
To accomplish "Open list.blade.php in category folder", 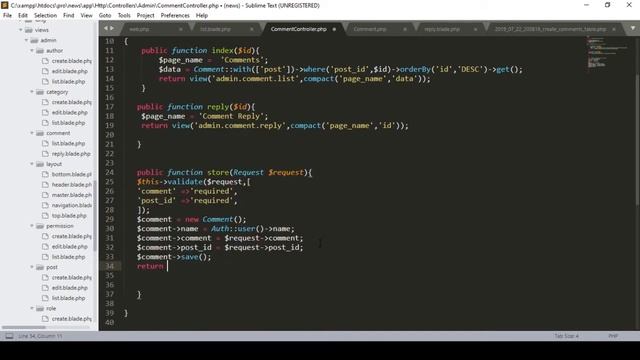I will tap(68, 123).
